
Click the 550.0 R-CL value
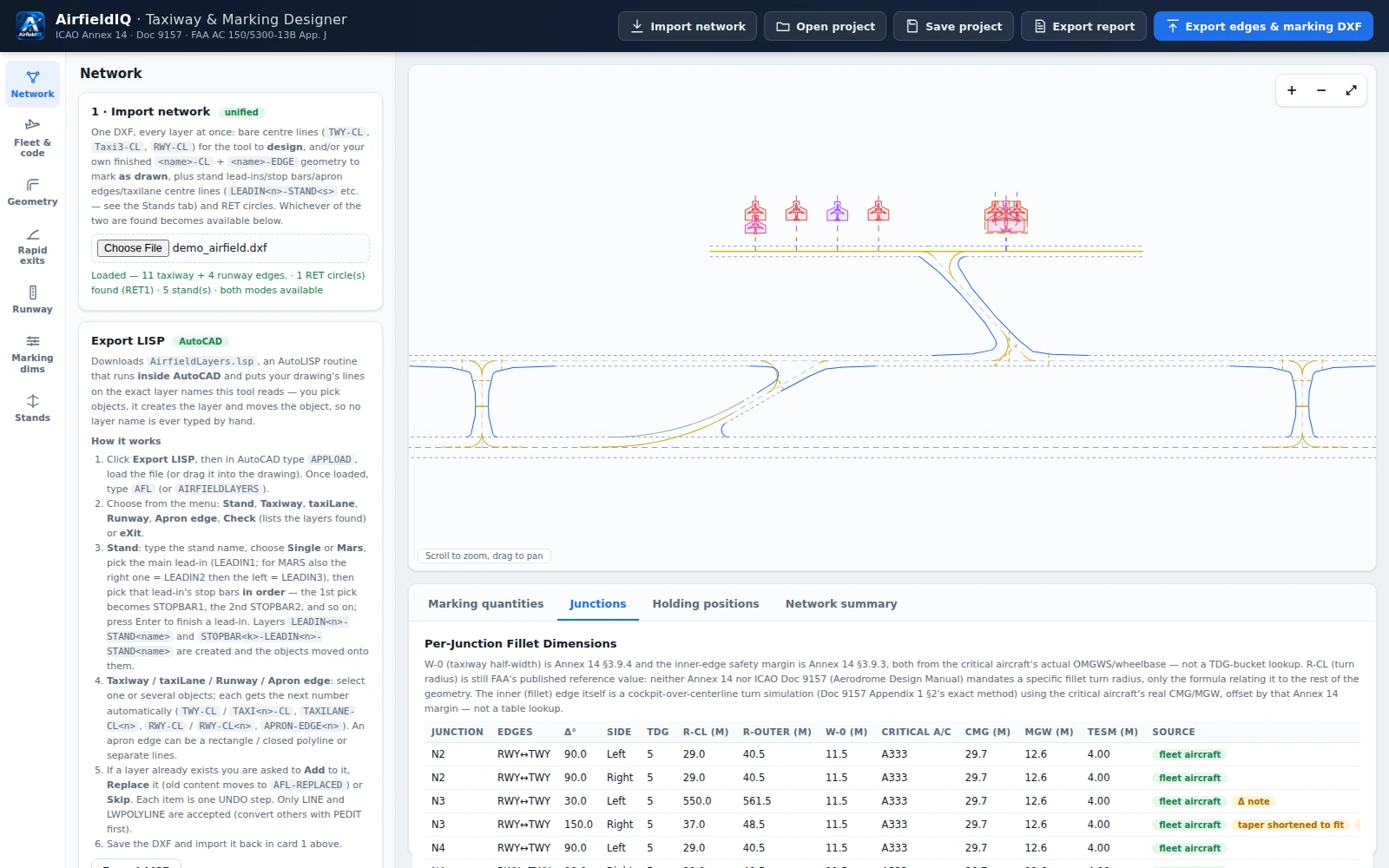(x=696, y=801)
